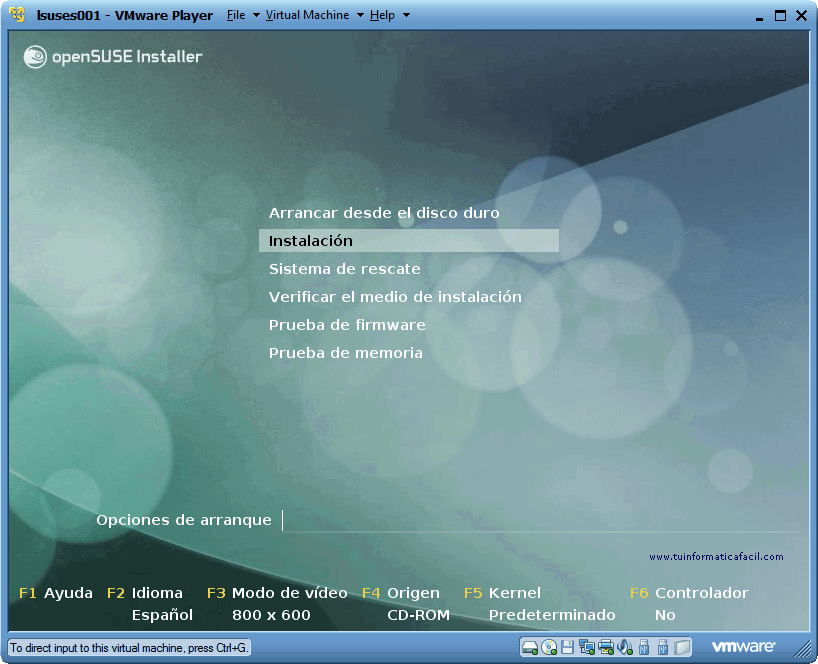Maximize the VMware Player window
Viewport: 818px width, 664px height.
780,16
